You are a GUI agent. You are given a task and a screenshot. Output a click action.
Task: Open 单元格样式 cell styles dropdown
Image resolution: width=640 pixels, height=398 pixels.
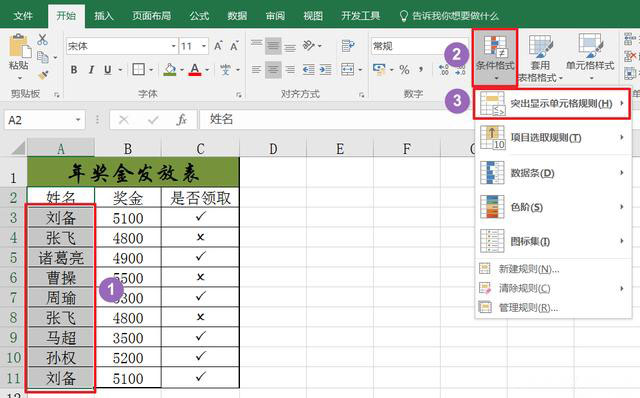tap(590, 57)
